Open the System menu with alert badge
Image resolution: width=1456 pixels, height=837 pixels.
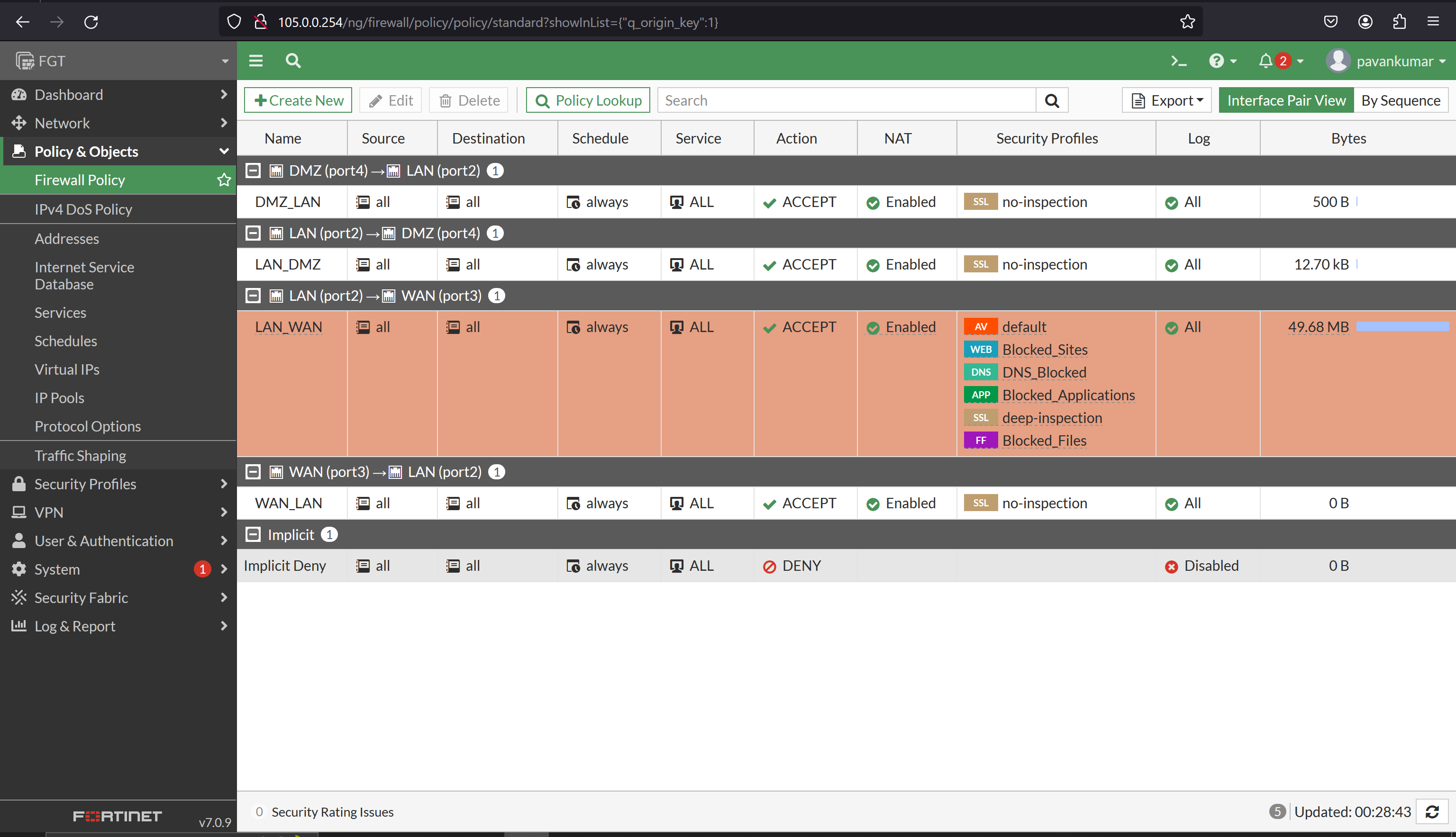click(118, 569)
